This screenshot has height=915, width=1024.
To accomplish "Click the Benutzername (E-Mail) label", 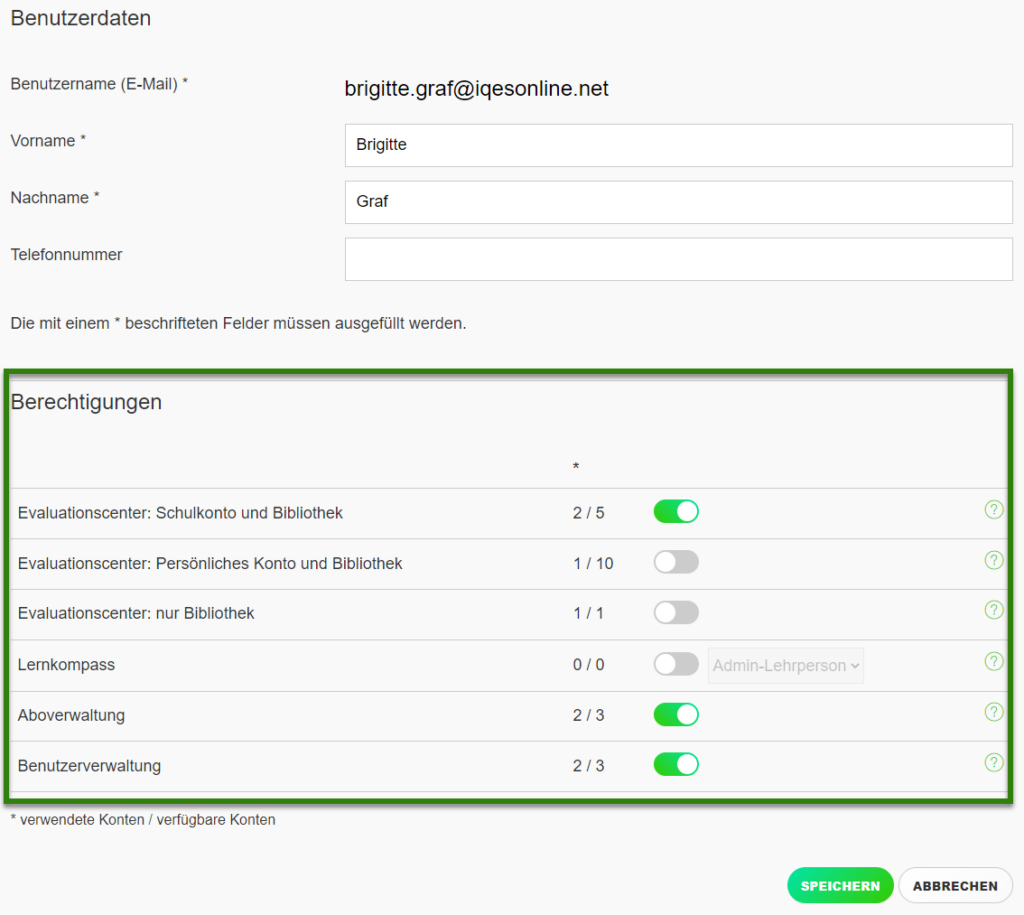I will pyautogui.click(x=99, y=84).
